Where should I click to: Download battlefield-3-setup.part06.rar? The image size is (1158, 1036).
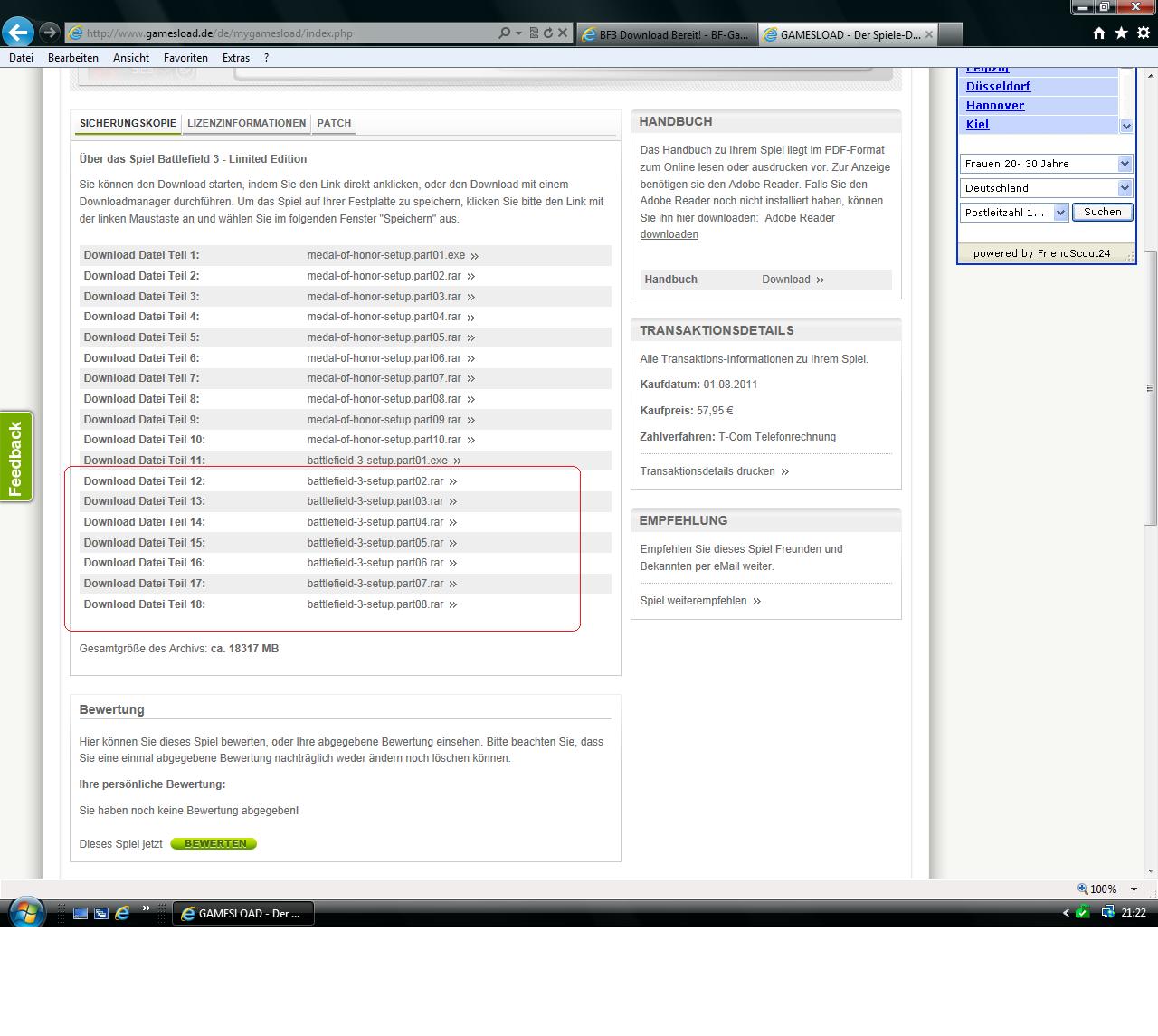point(382,563)
